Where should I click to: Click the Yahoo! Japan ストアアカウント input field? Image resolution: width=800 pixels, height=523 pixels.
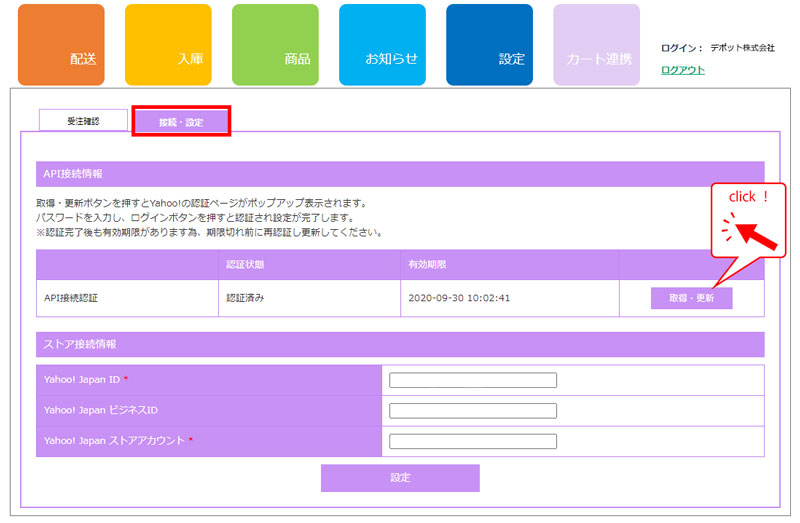pos(472,441)
